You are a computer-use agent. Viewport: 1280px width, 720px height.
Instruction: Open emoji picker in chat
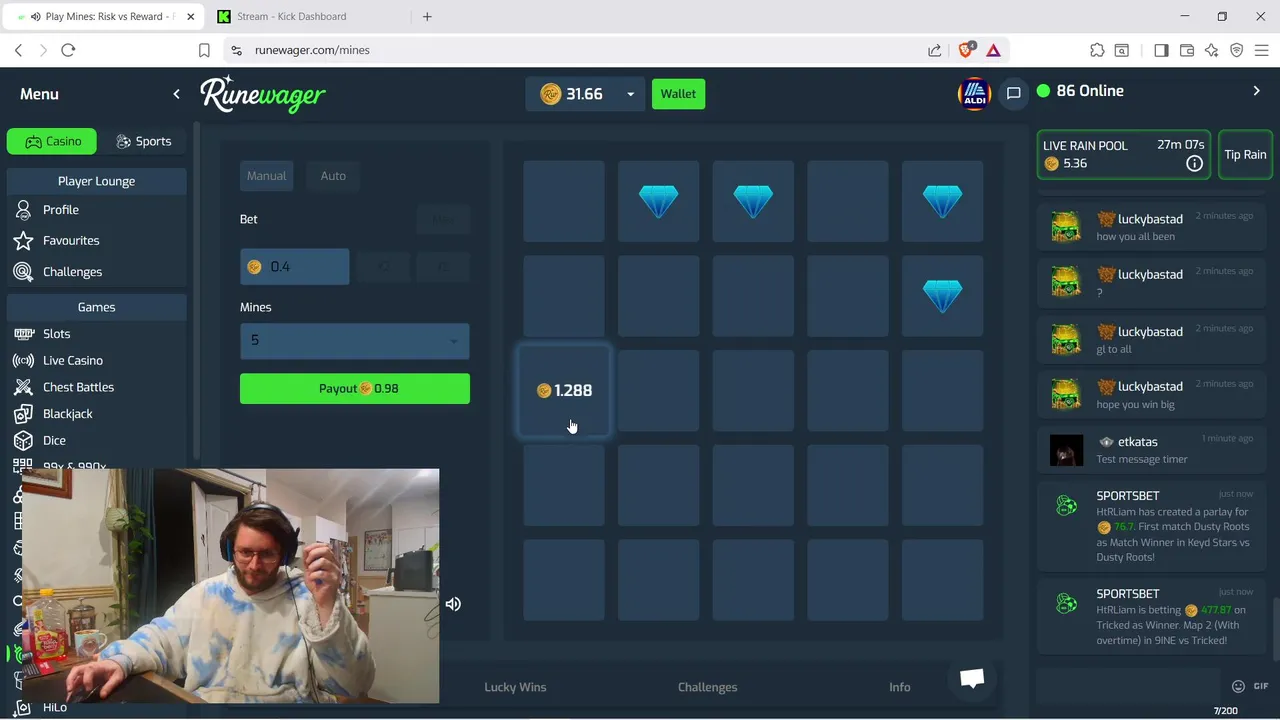[1238, 686]
